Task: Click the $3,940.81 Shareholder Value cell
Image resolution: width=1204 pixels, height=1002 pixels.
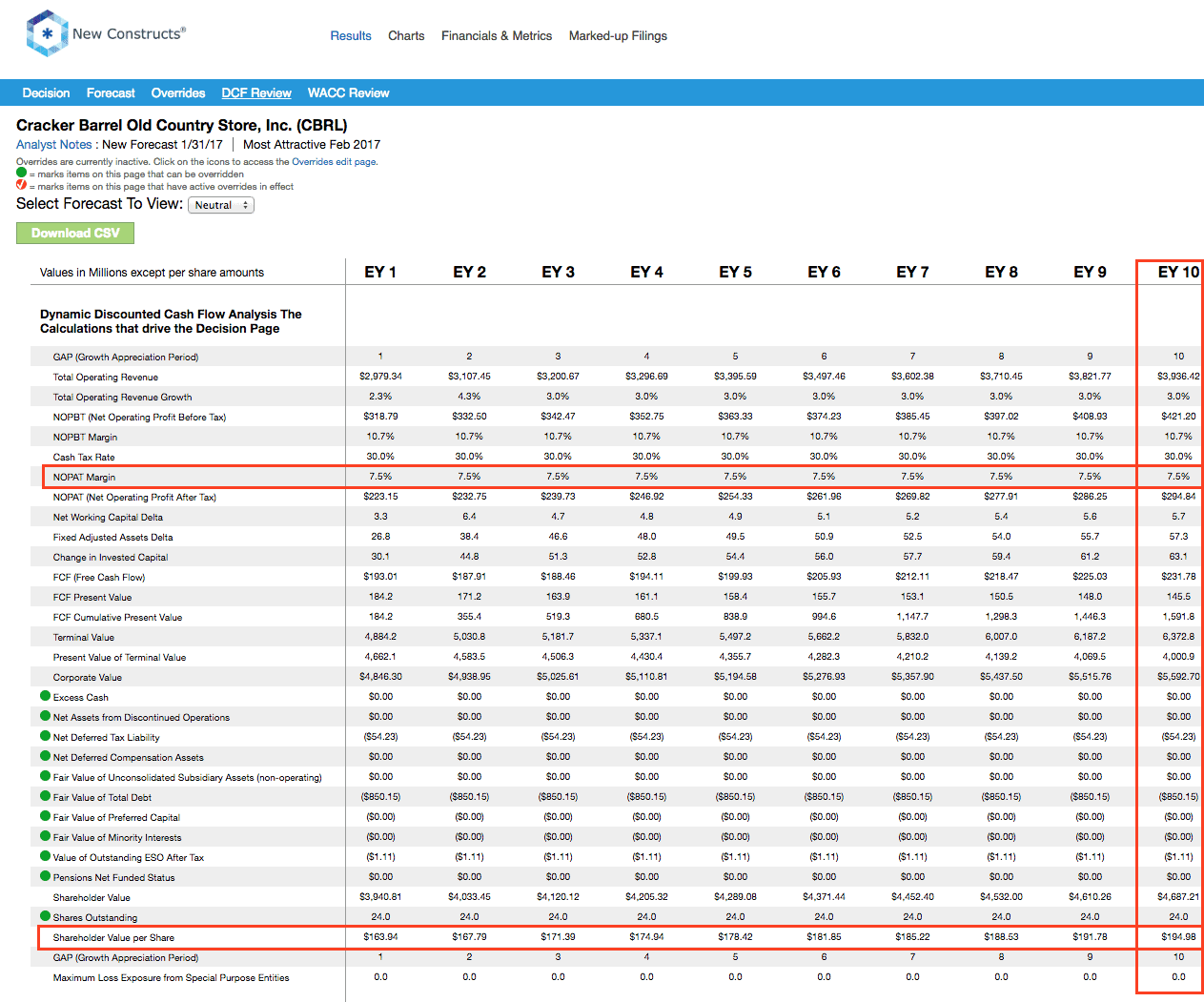Action: tap(380, 897)
